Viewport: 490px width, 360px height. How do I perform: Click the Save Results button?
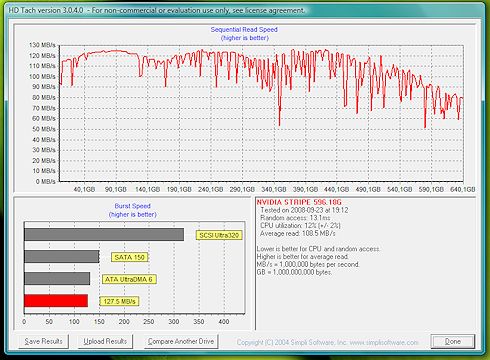click(x=43, y=341)
